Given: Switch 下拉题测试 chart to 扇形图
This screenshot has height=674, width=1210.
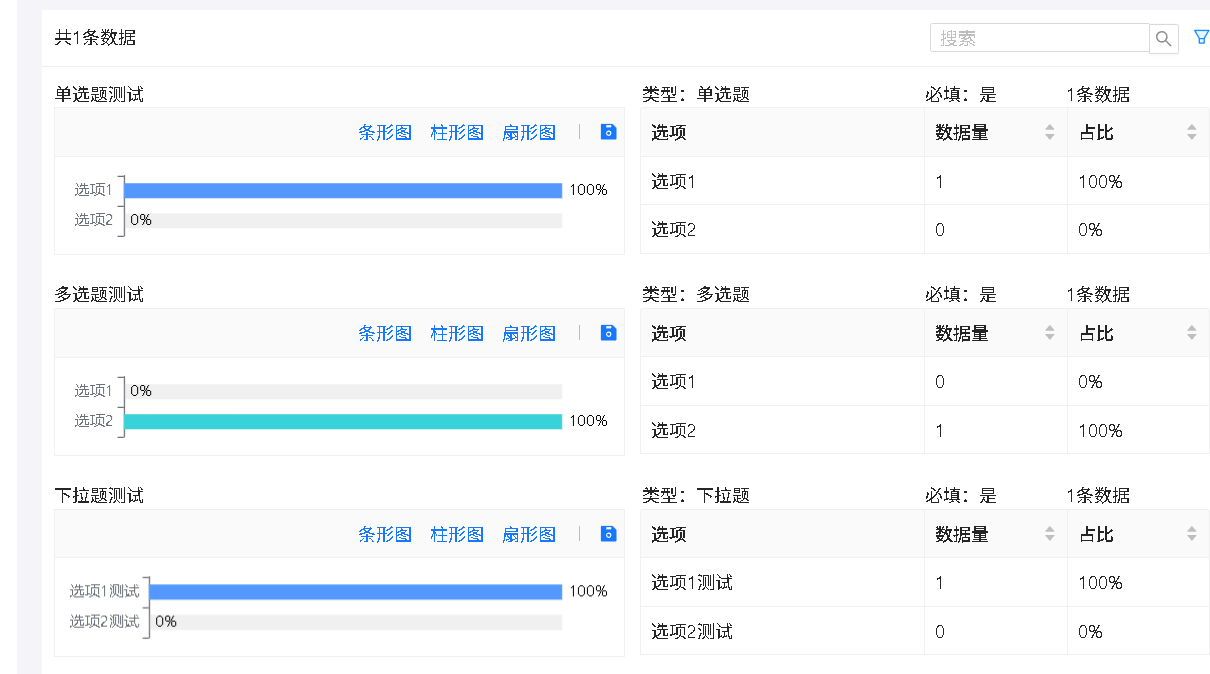Looking at the screenshot, I should (x=529, y=534).
